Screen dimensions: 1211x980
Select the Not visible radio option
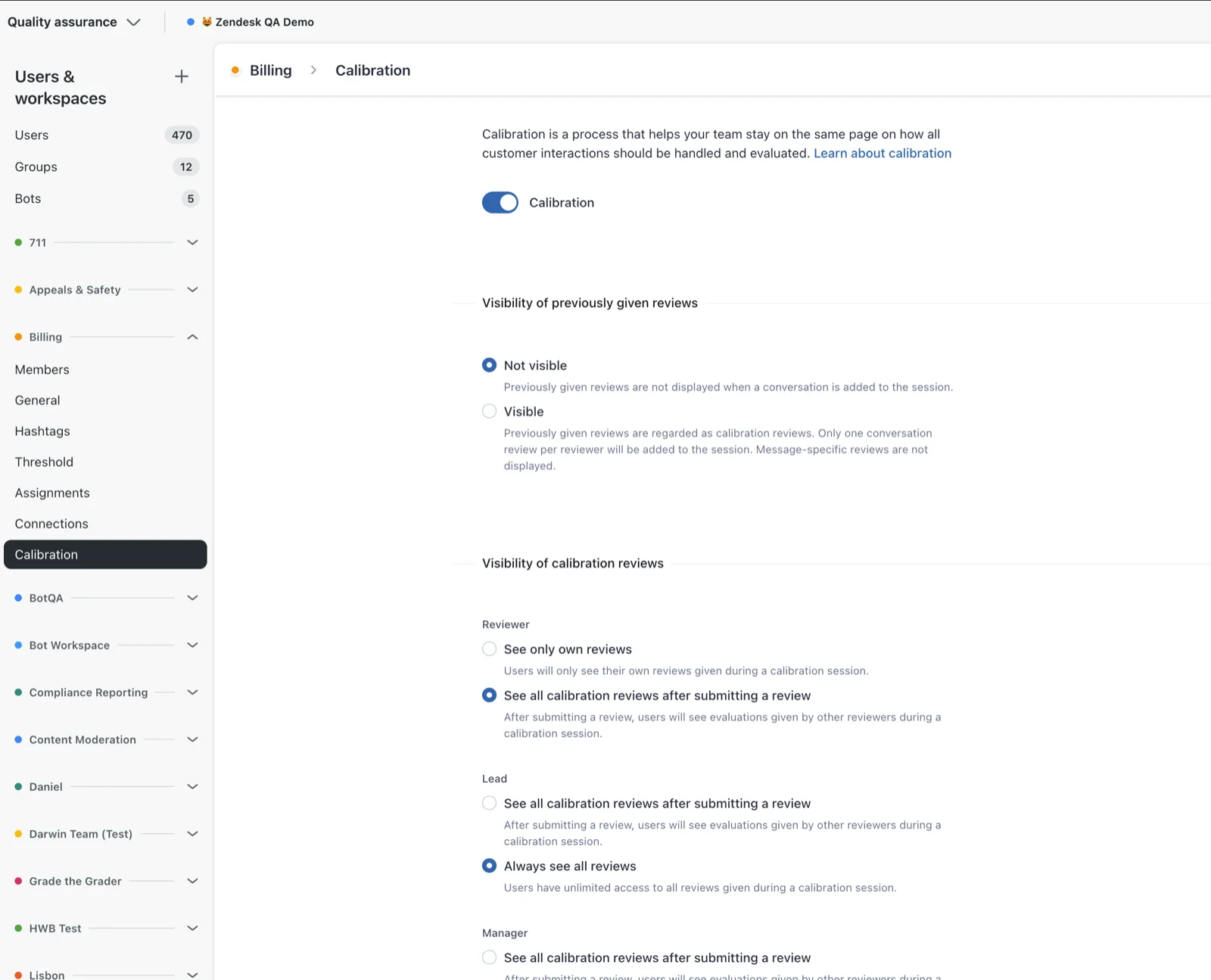pyautogui.click(x=490, y=366)
